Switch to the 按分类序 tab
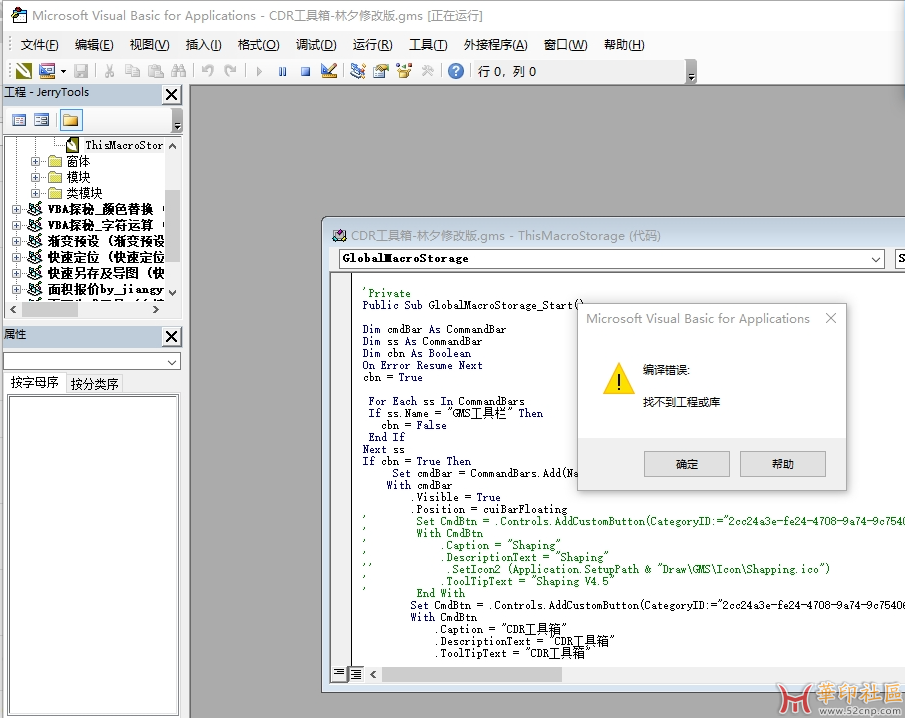This screenshot has height=718, width=905. (94, 384)
